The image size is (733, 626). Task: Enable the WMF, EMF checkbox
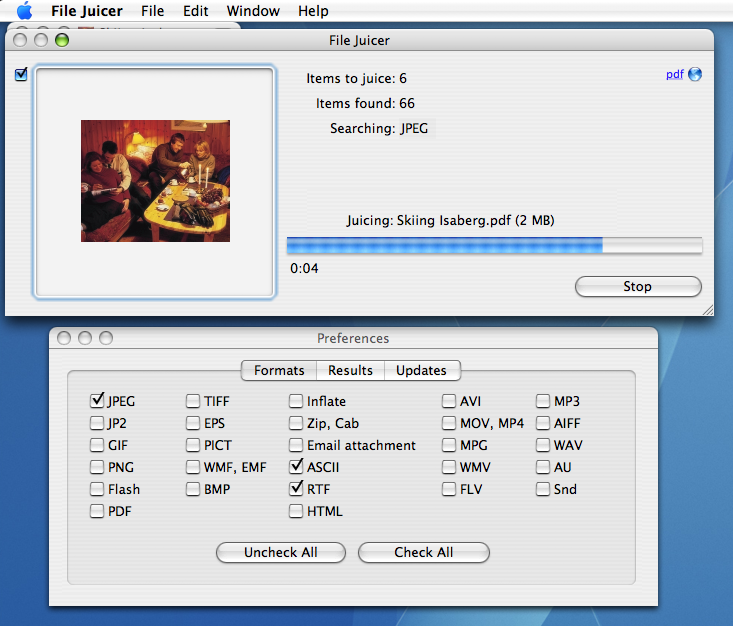click(193, 467)
